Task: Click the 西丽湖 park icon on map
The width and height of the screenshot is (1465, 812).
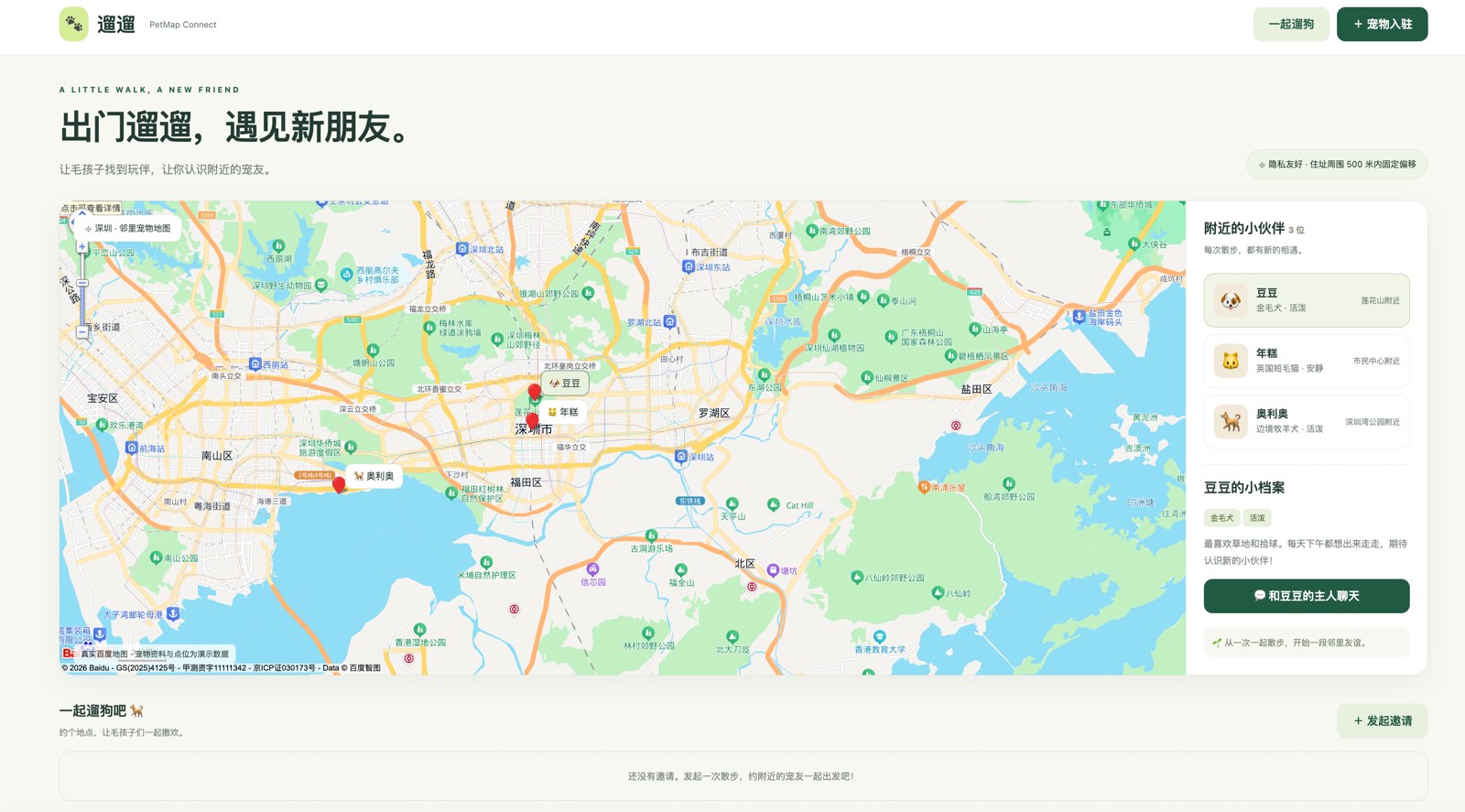Action: [278, 246]
